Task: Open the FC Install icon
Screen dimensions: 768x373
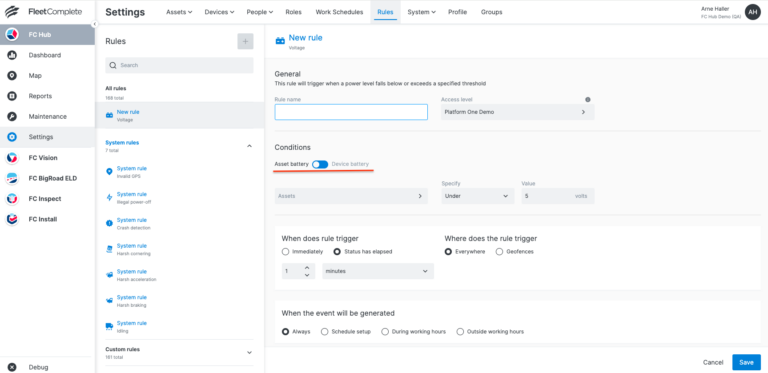Action: tap(12, 219)
